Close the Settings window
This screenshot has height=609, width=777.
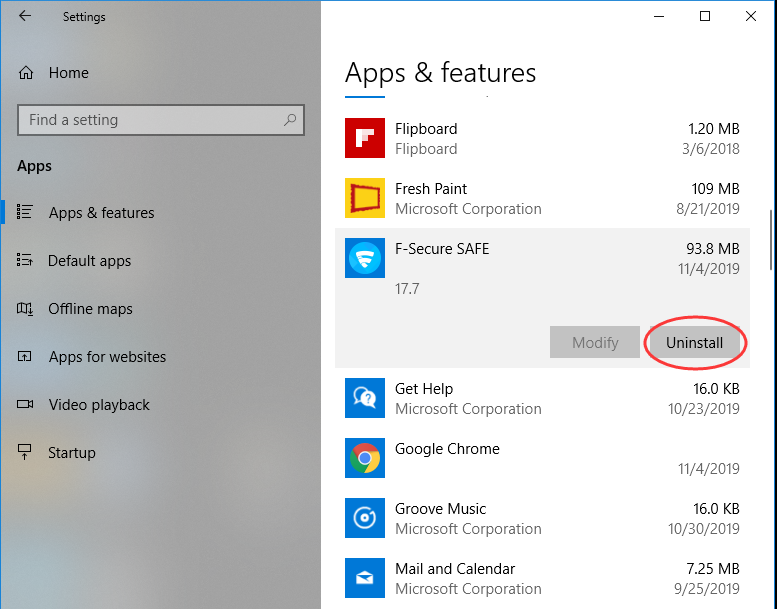(x=751, y=16)
